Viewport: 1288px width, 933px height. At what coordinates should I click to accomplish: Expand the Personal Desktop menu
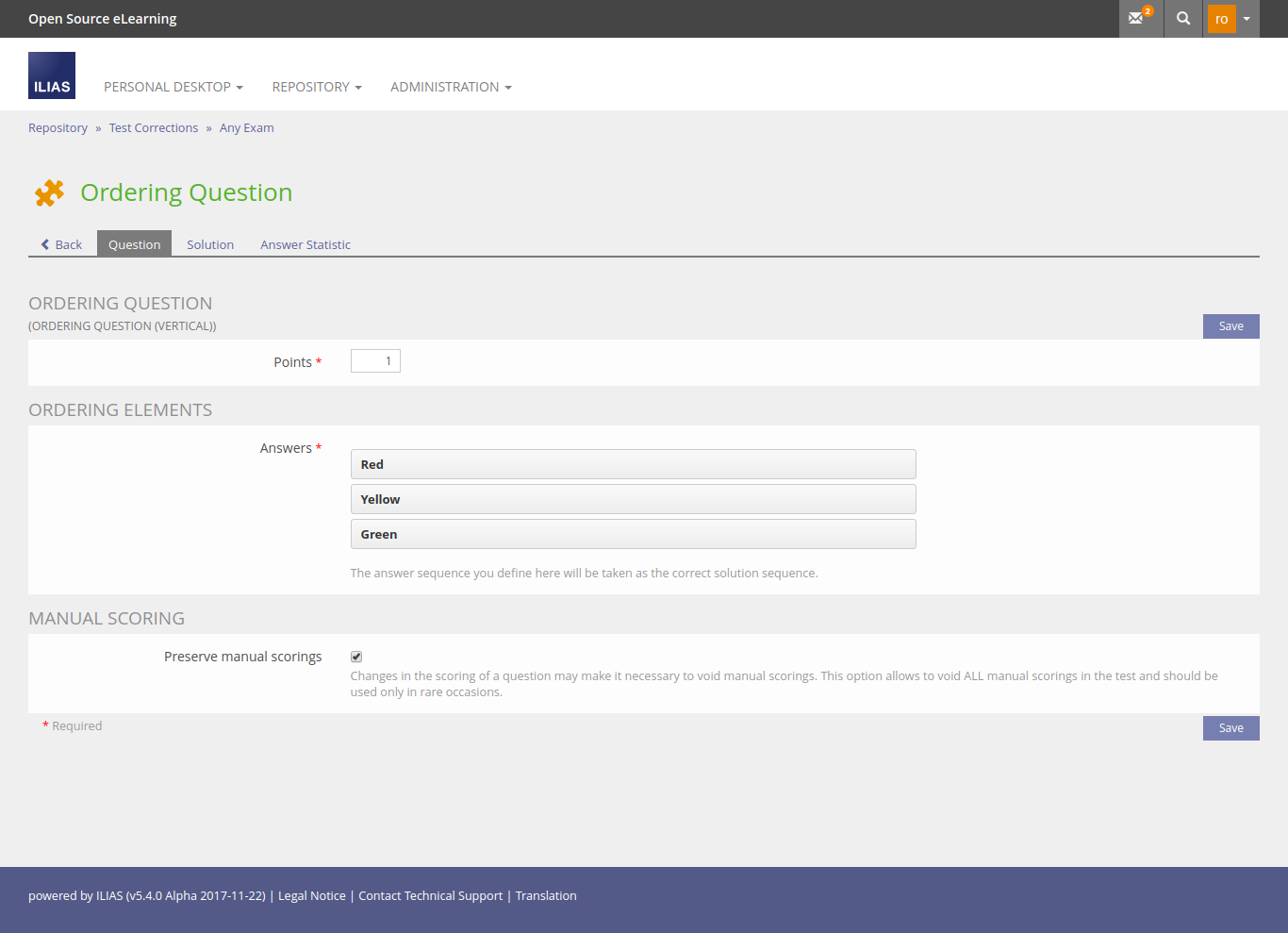173,87
